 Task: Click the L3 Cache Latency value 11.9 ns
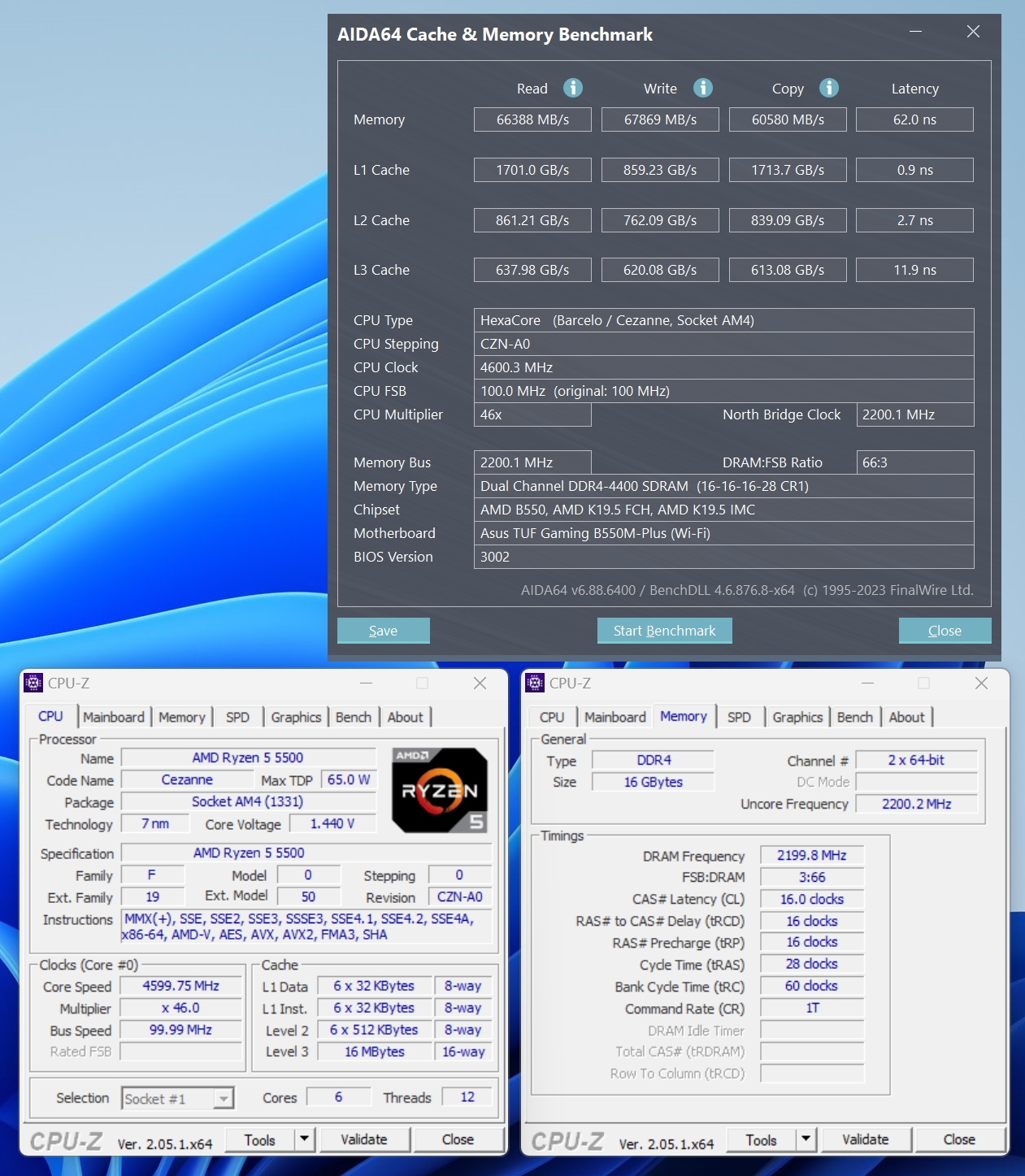[915, 270]
